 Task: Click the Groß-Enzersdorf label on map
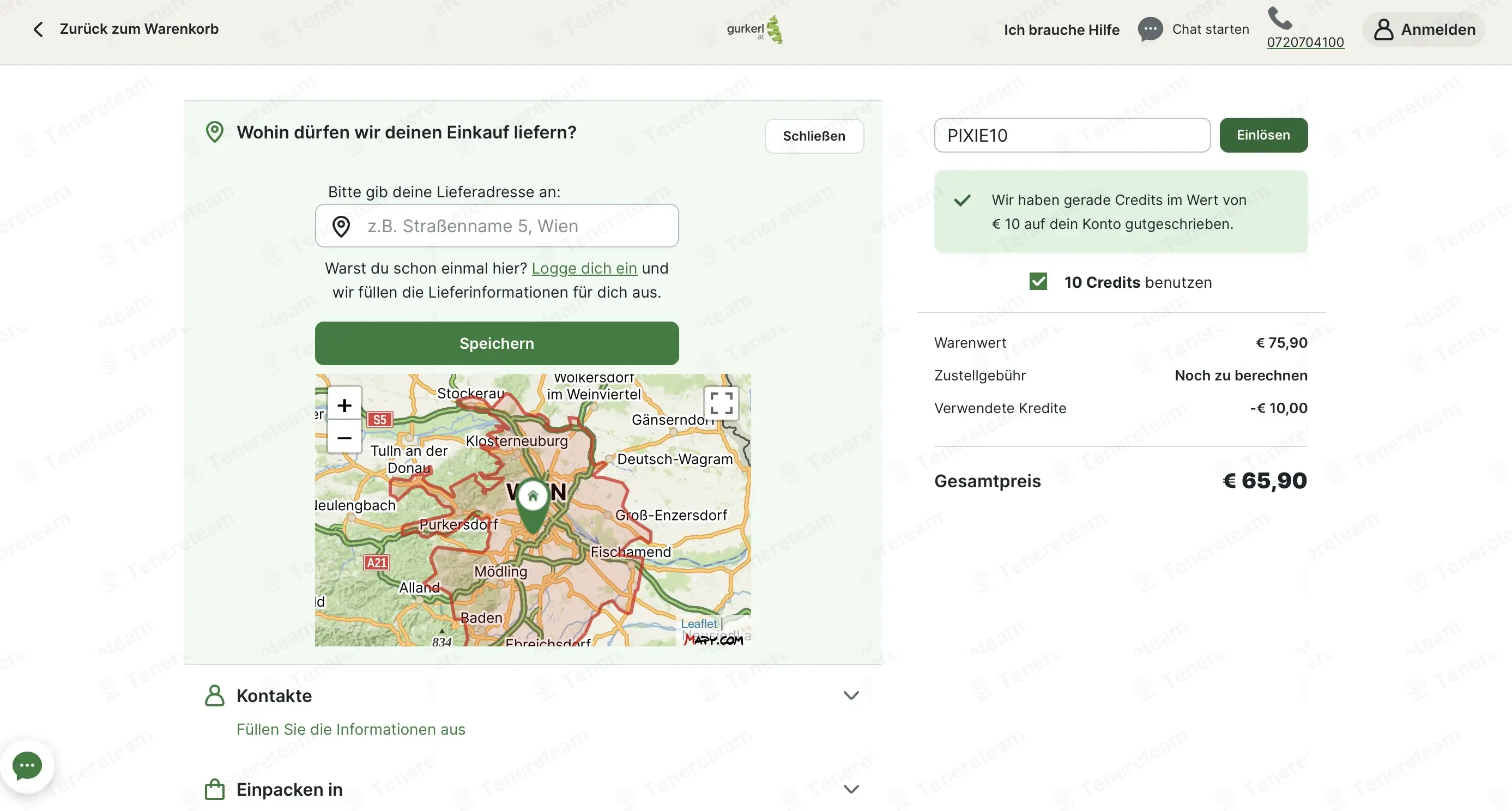tap(671, 515)
